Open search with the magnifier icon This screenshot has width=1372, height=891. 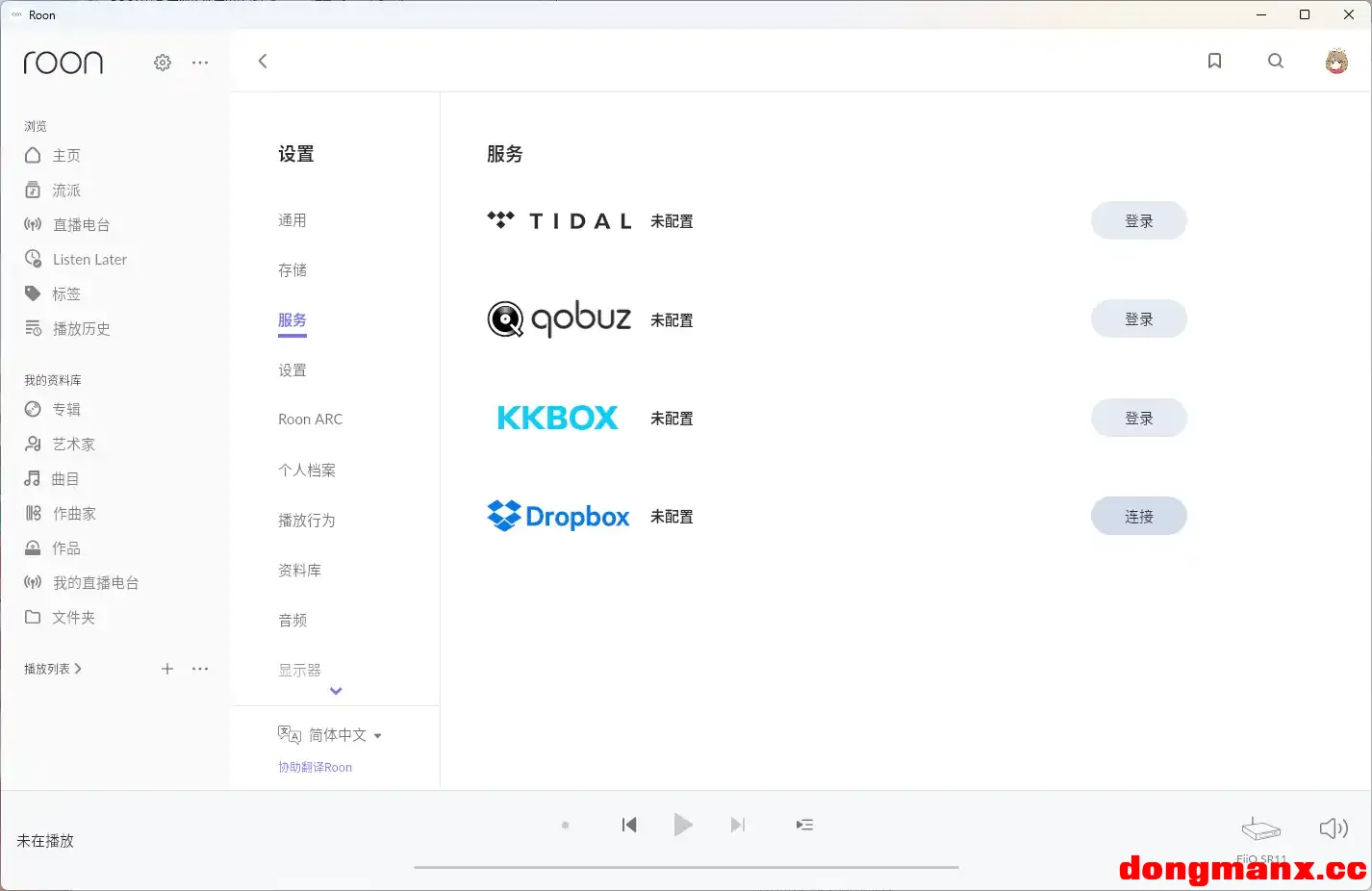(1276, 62)
